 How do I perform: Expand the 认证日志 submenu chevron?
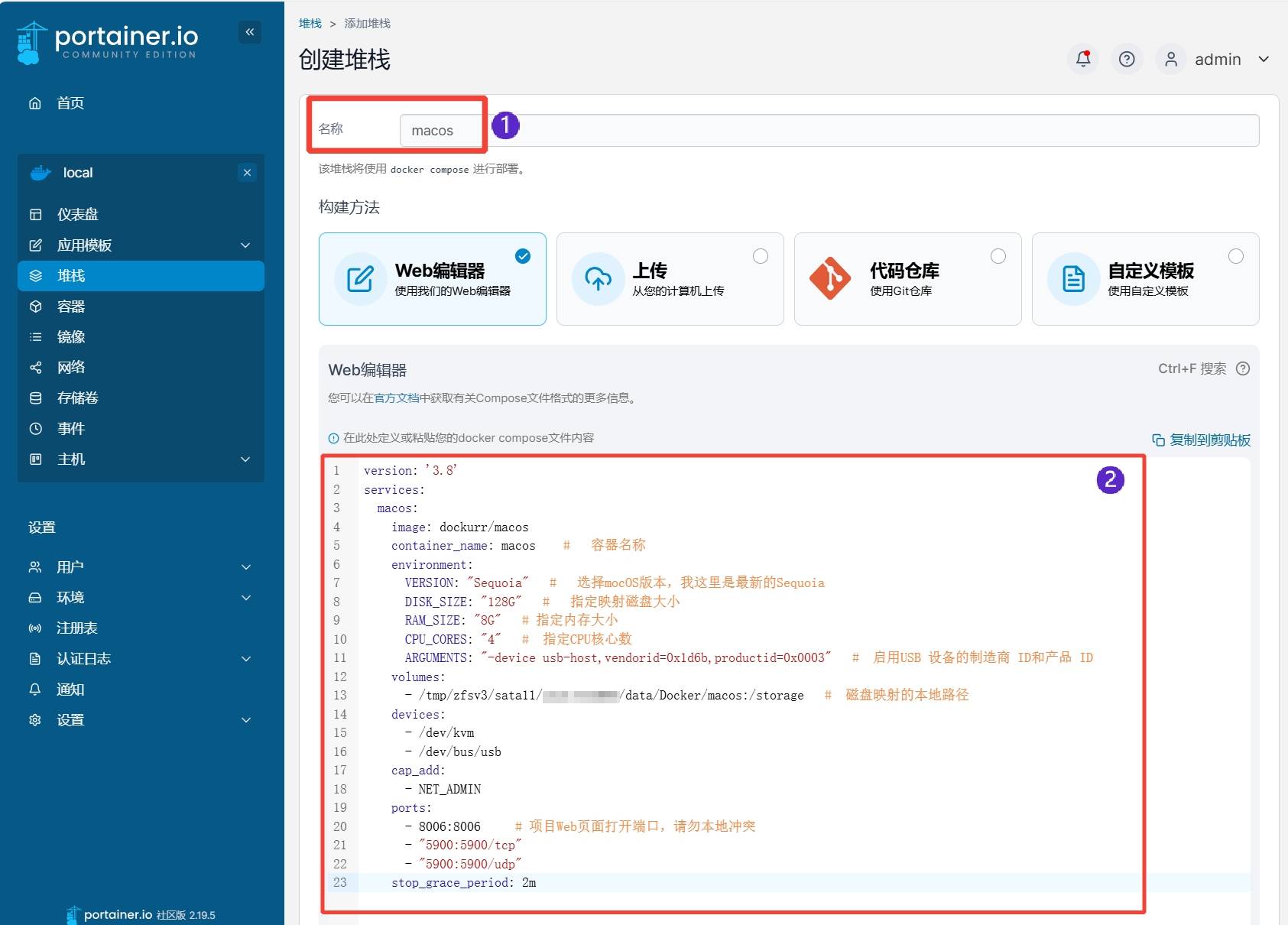point(246,659)
